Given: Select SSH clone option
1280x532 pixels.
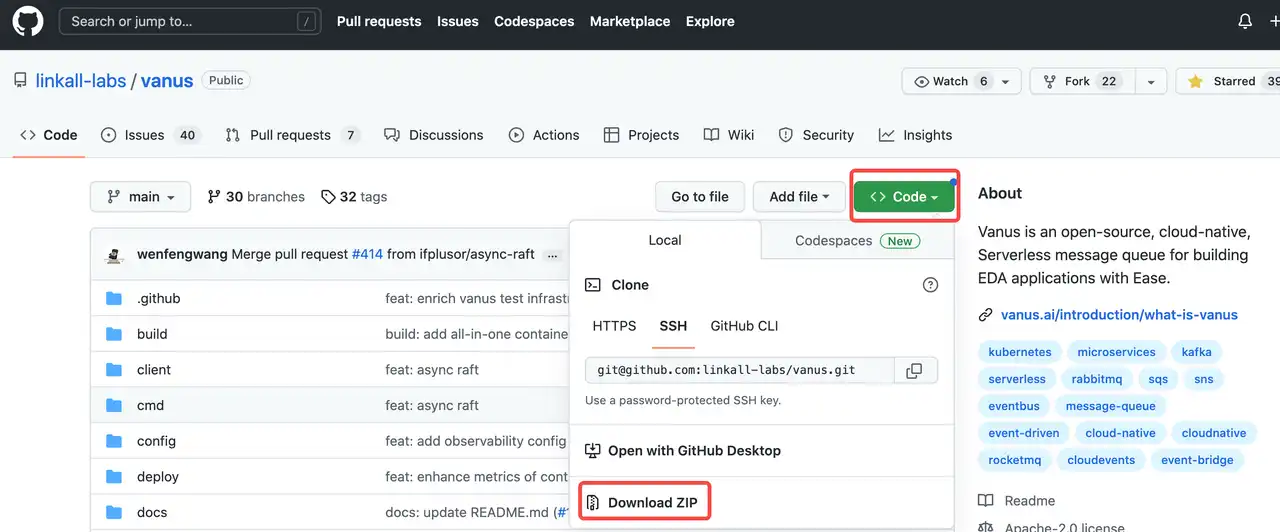Looking at the screenshot, I should tap(673, 326).
